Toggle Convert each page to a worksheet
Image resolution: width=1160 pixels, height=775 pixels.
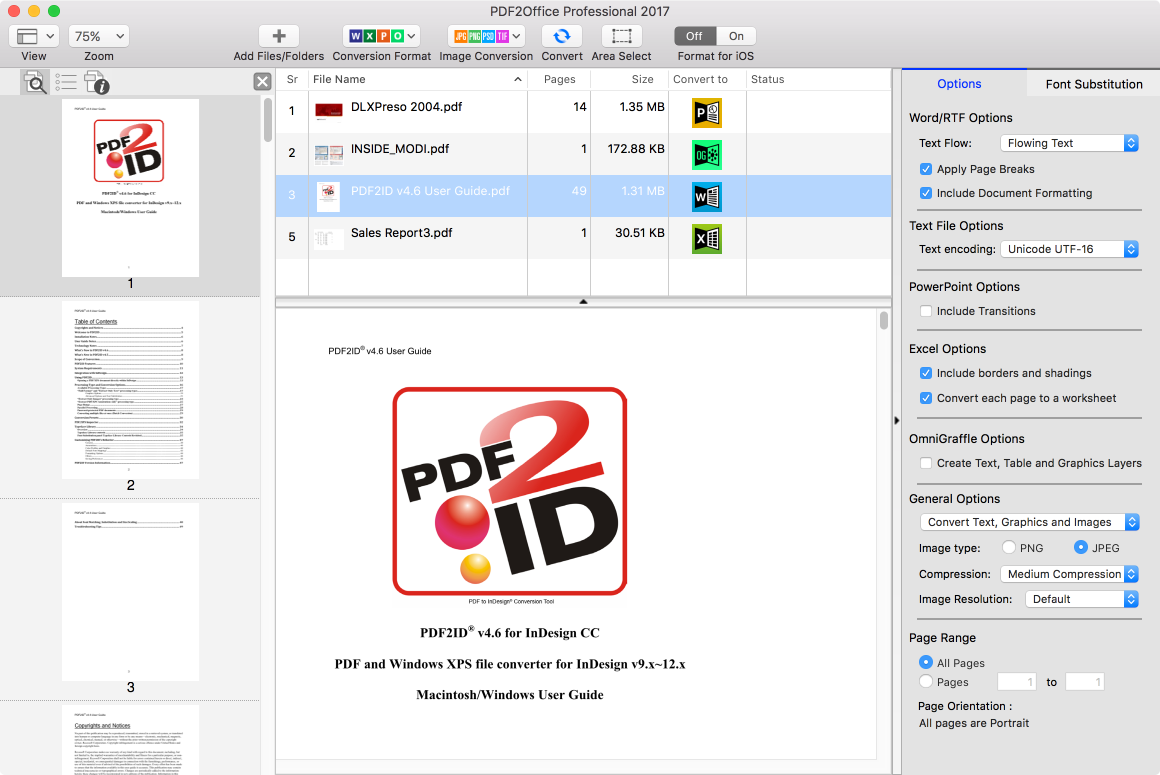[x=925, y=398]
